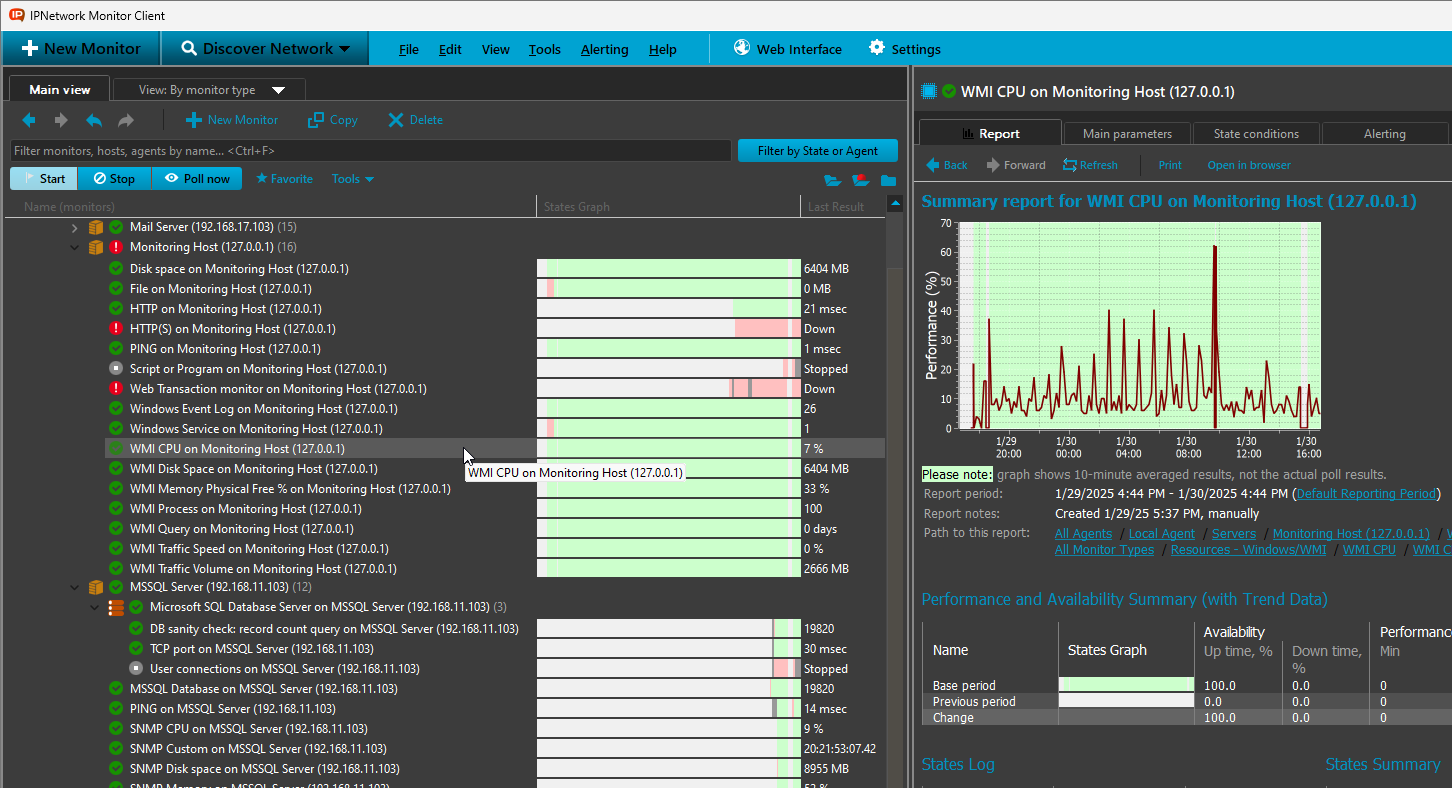The height and width of the screenshot is (788, 1452).
Task: Collapse the Monitoring Host (127.0.0.1) tree node
Action: 73,247
